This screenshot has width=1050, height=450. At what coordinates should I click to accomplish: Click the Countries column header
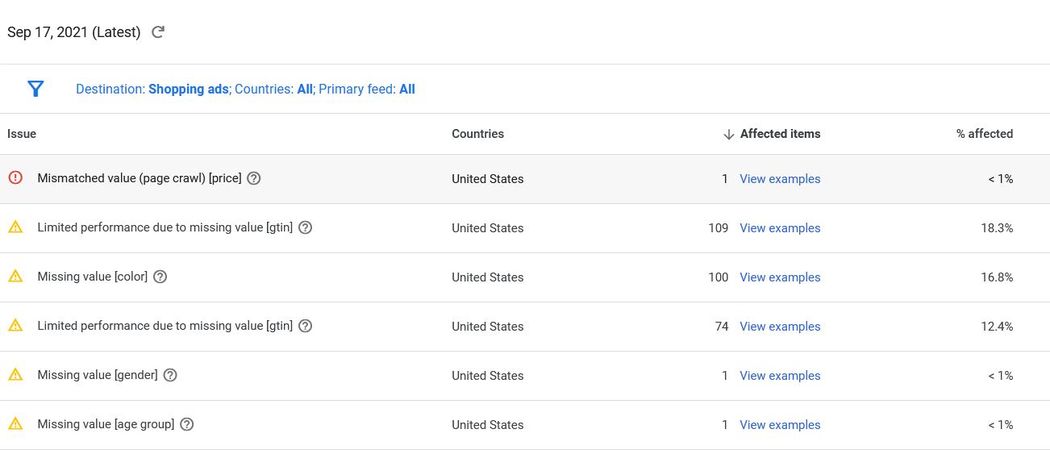click(478, 134)
